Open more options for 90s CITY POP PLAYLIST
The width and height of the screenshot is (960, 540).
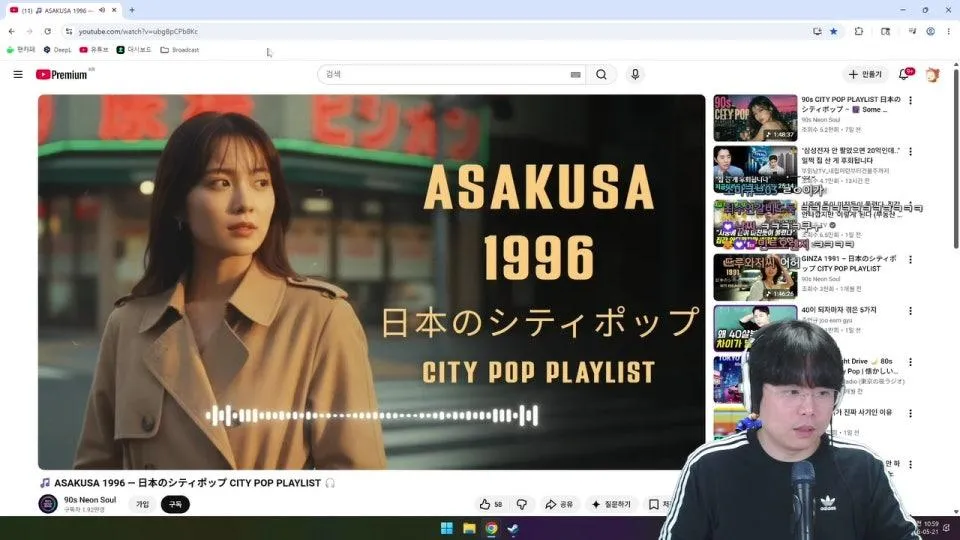(x=910, y=100)
